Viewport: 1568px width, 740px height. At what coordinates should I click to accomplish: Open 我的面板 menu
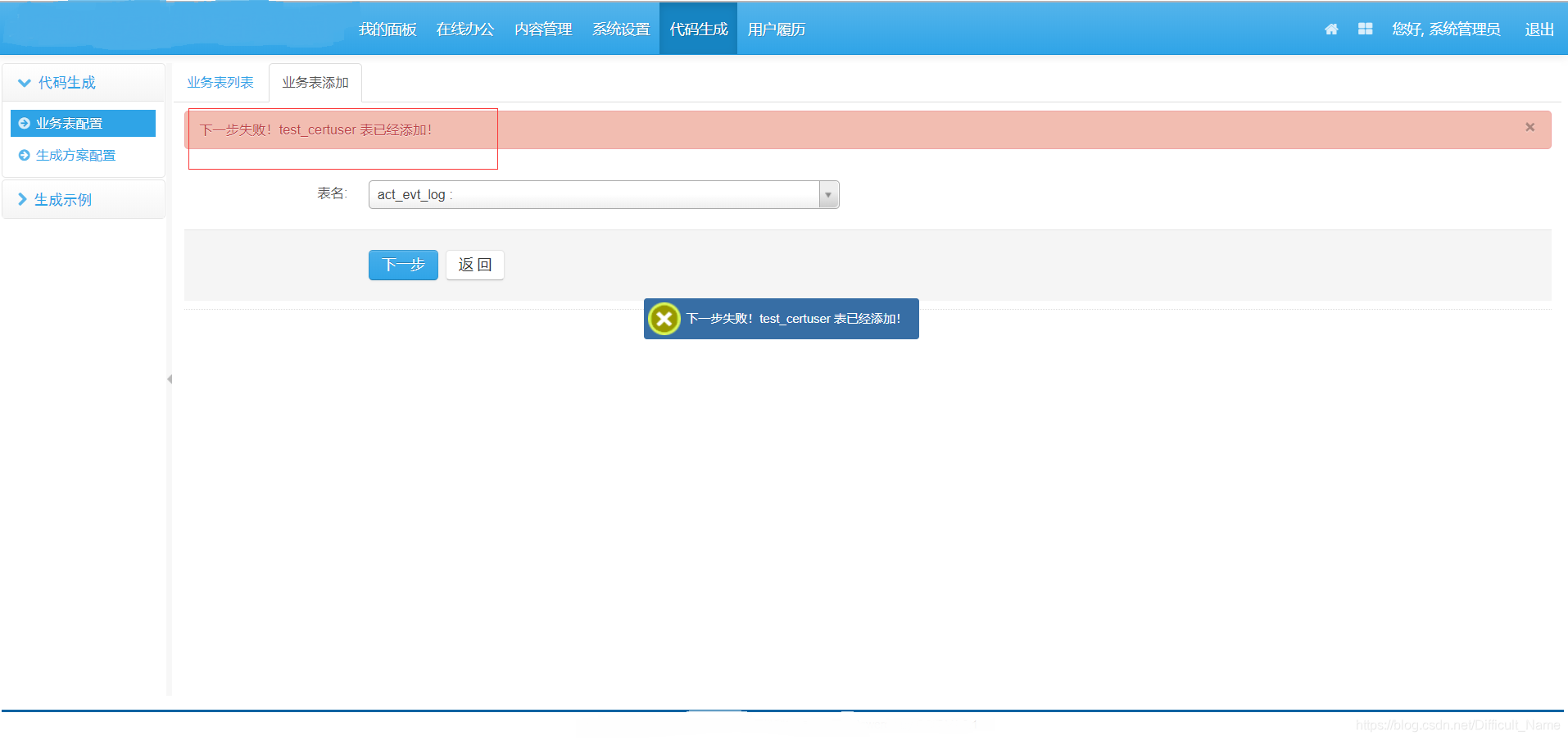[387, 30]
